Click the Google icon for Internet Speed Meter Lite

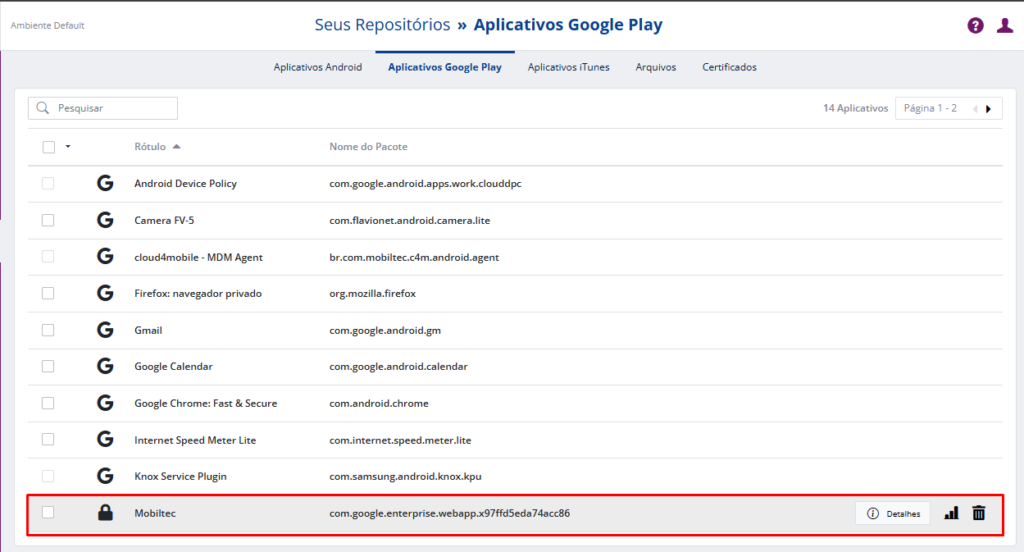(x=105, y=440)
